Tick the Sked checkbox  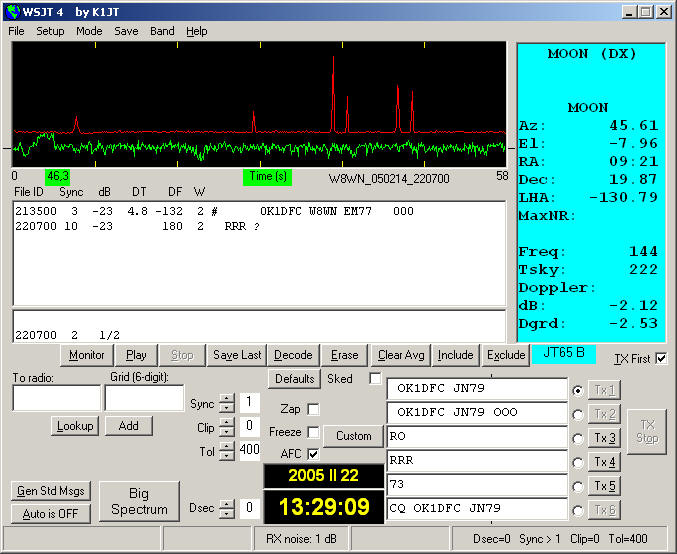click(375, 379)
